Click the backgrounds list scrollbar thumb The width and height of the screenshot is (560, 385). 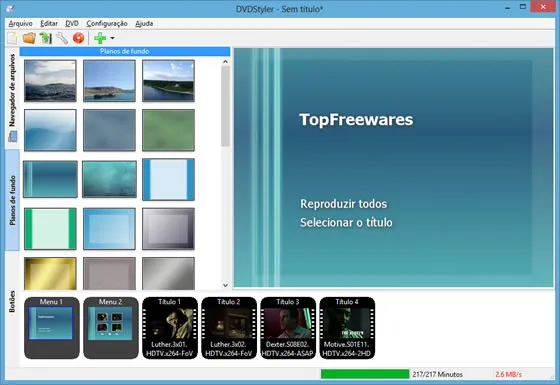point(225,106)
